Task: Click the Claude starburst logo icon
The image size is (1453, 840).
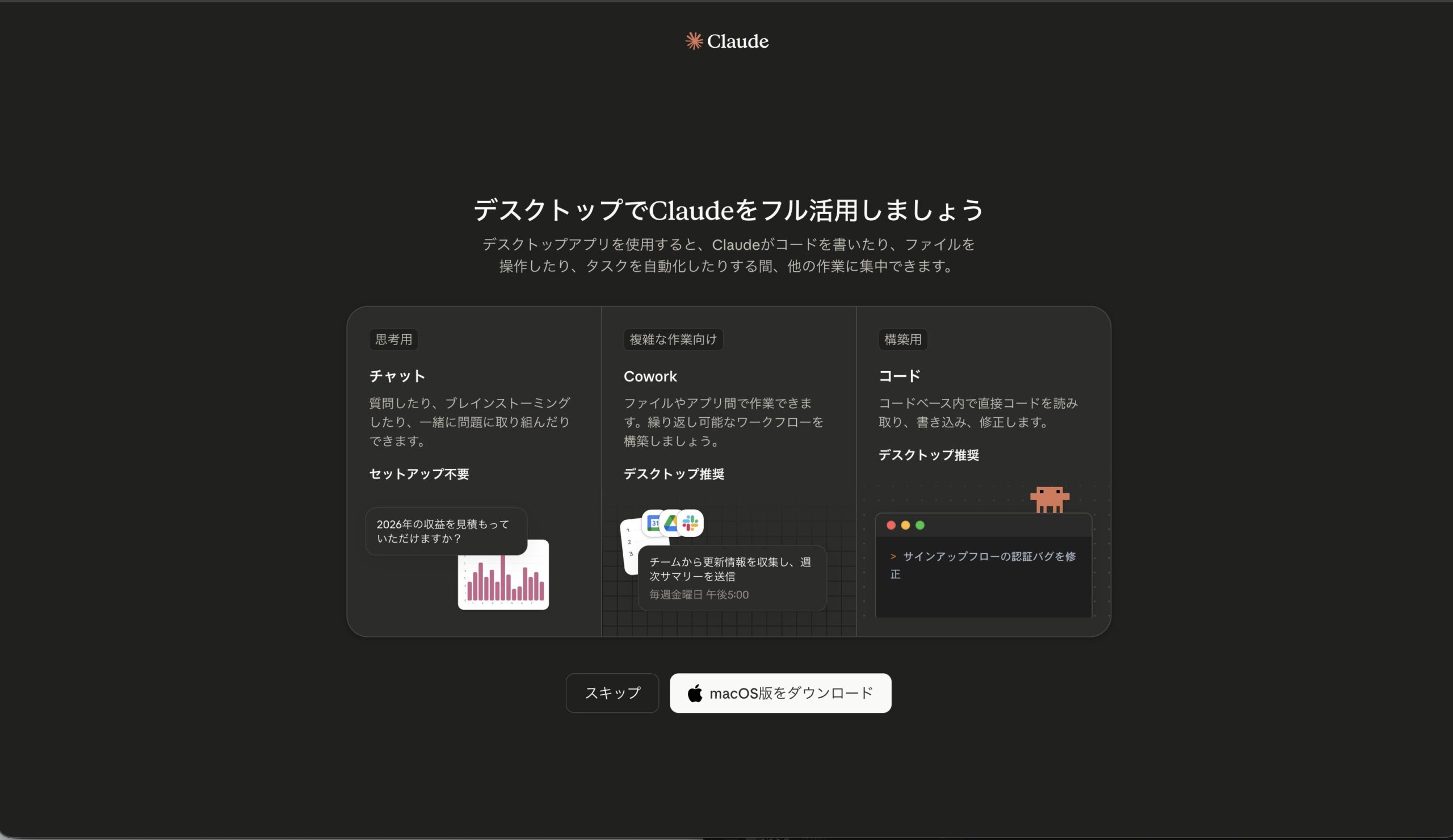Action: click(694, 41)
